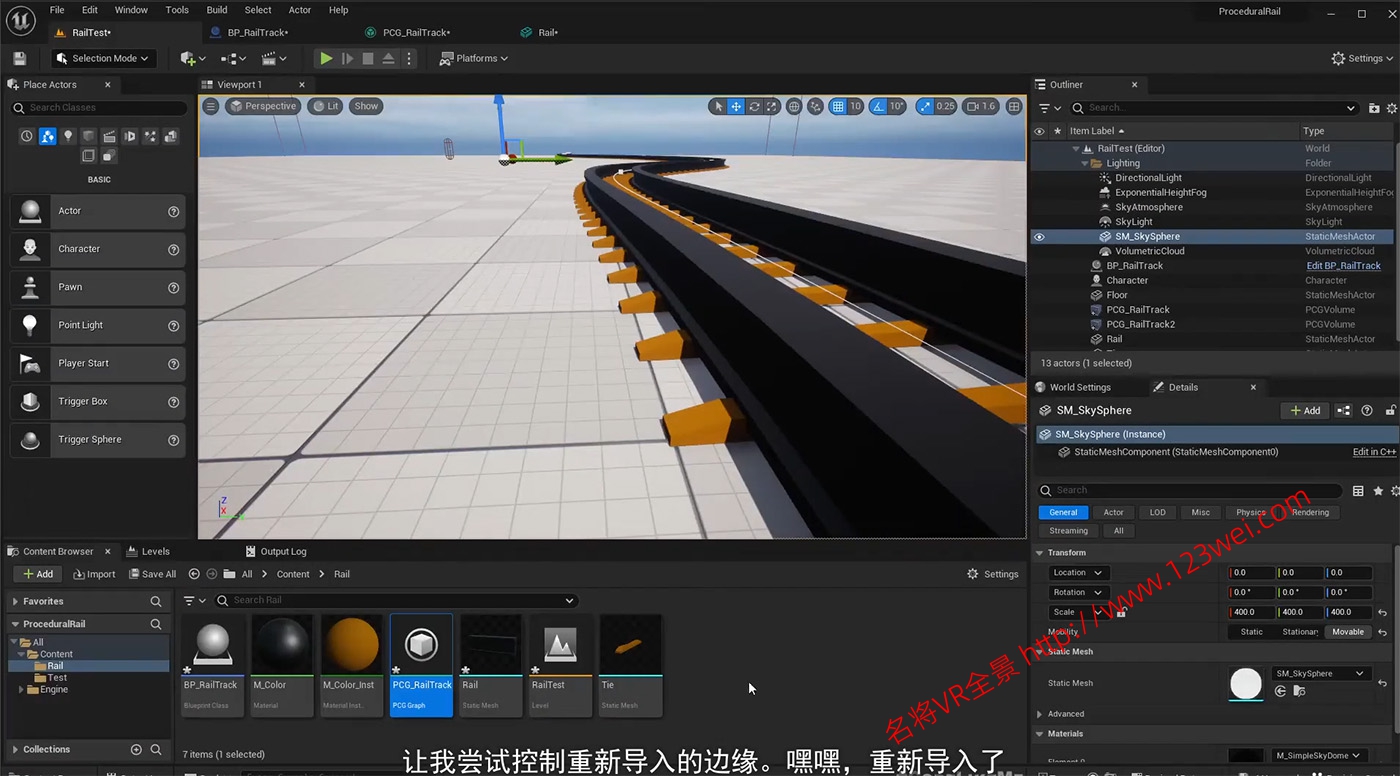Click the Lights category icon in Place Actors
Image resolution: width=1400 pixels, height=776 pixels.
(68, 136)
